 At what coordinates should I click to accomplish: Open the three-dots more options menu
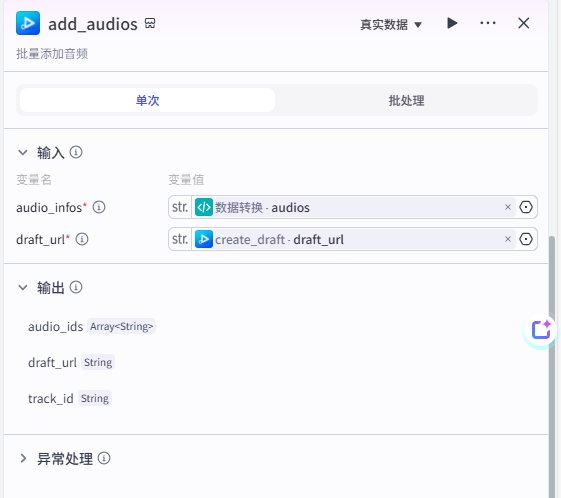pos(488,23)
